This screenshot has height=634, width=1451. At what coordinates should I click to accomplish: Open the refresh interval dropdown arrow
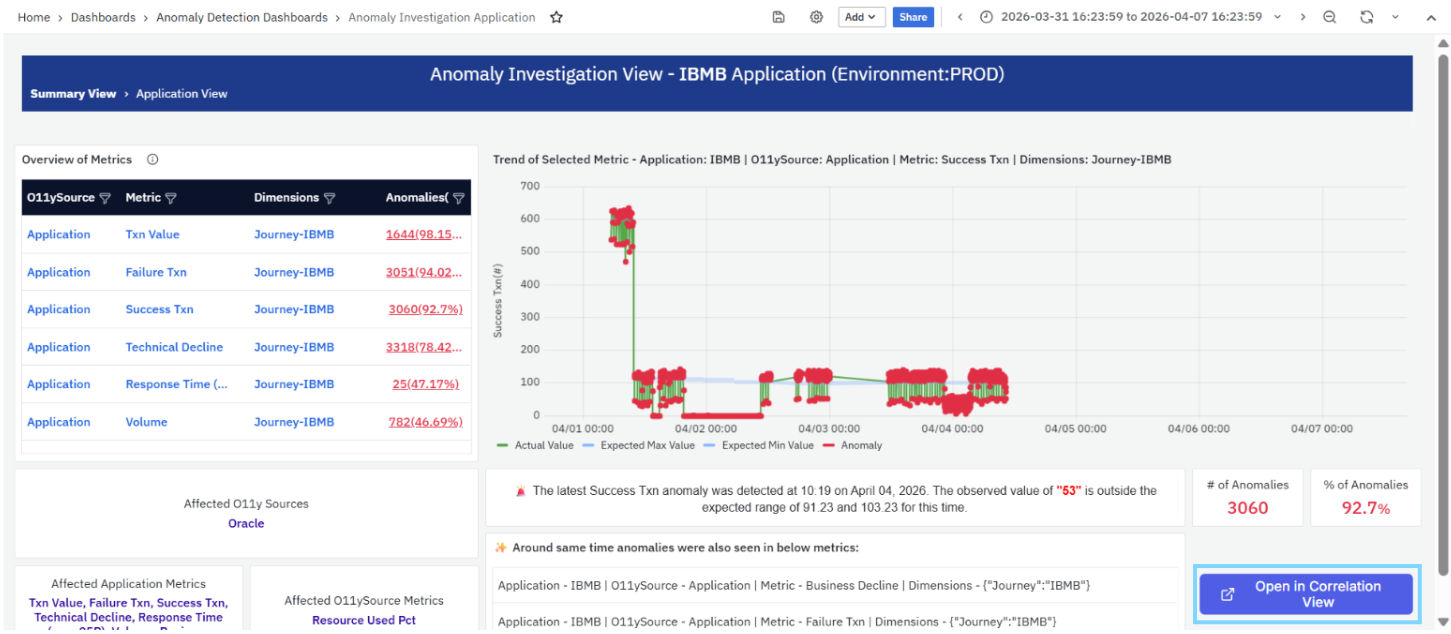coord(1393,17)
